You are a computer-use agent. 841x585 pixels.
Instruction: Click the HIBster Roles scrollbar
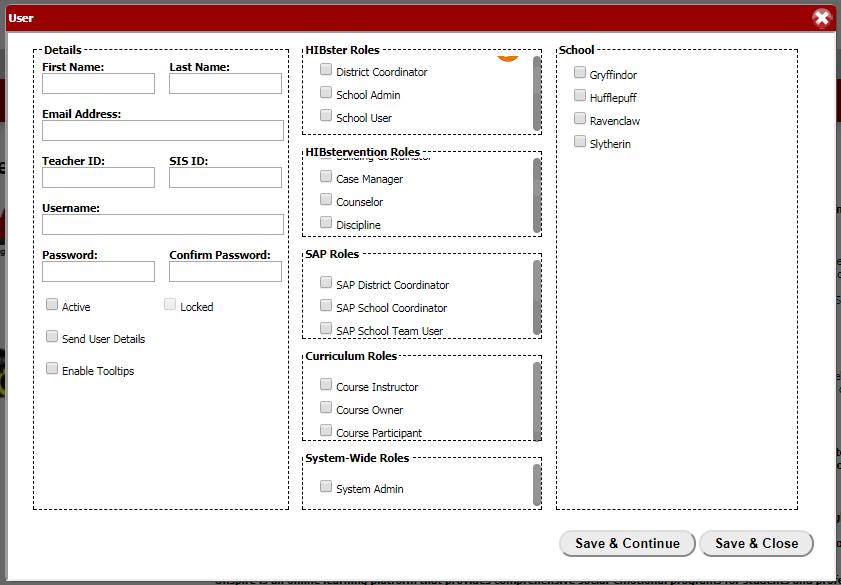tap(537, 93)
